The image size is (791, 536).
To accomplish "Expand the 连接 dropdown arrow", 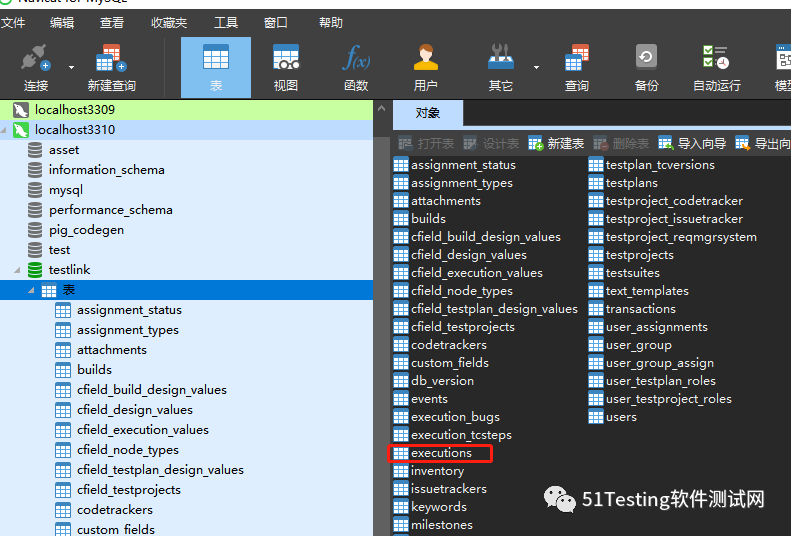I will 71,67.
